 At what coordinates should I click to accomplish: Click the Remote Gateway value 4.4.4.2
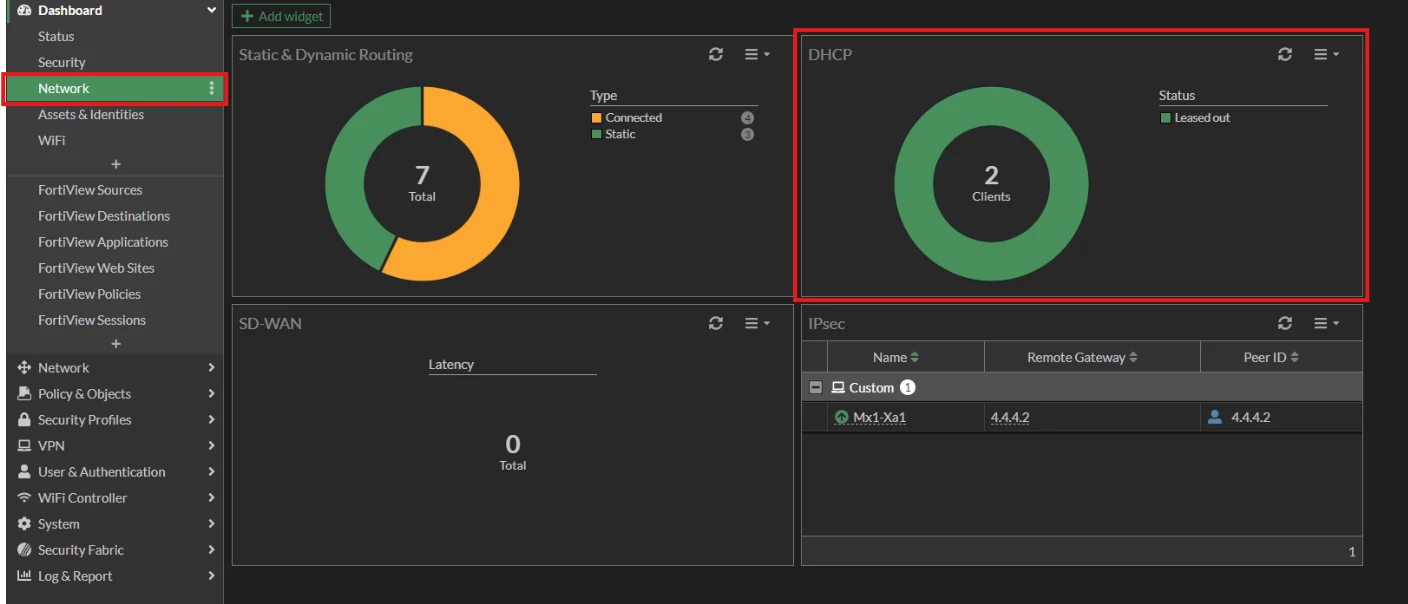(x=1010, y=417)
